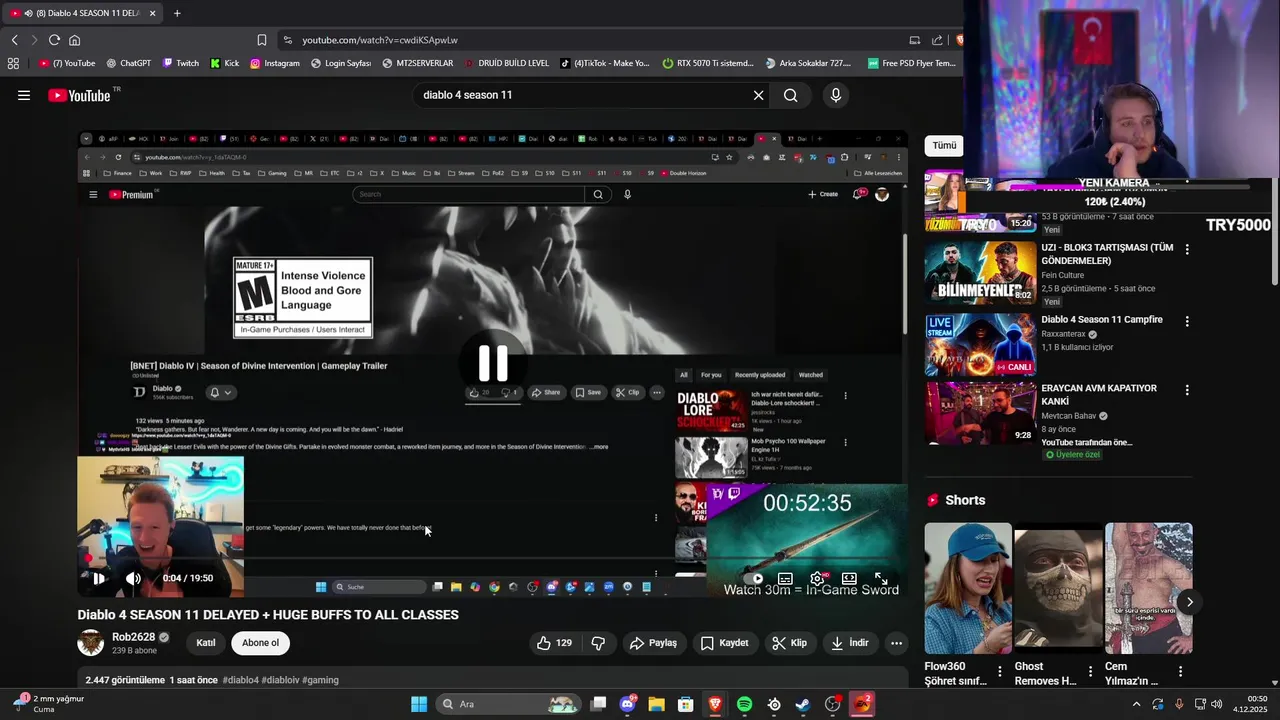1280x720 pixels.
Task: Create a clip with Klip button
Action: click(x=789, y=643)
